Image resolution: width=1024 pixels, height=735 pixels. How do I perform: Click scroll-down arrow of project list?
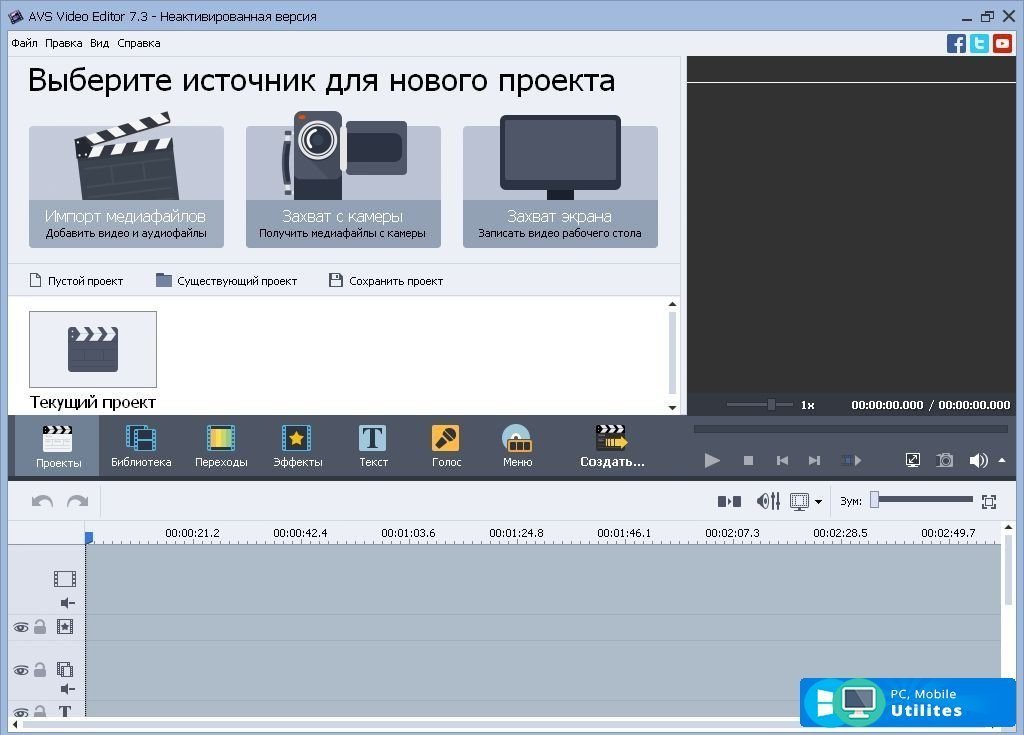pos(672,407)
